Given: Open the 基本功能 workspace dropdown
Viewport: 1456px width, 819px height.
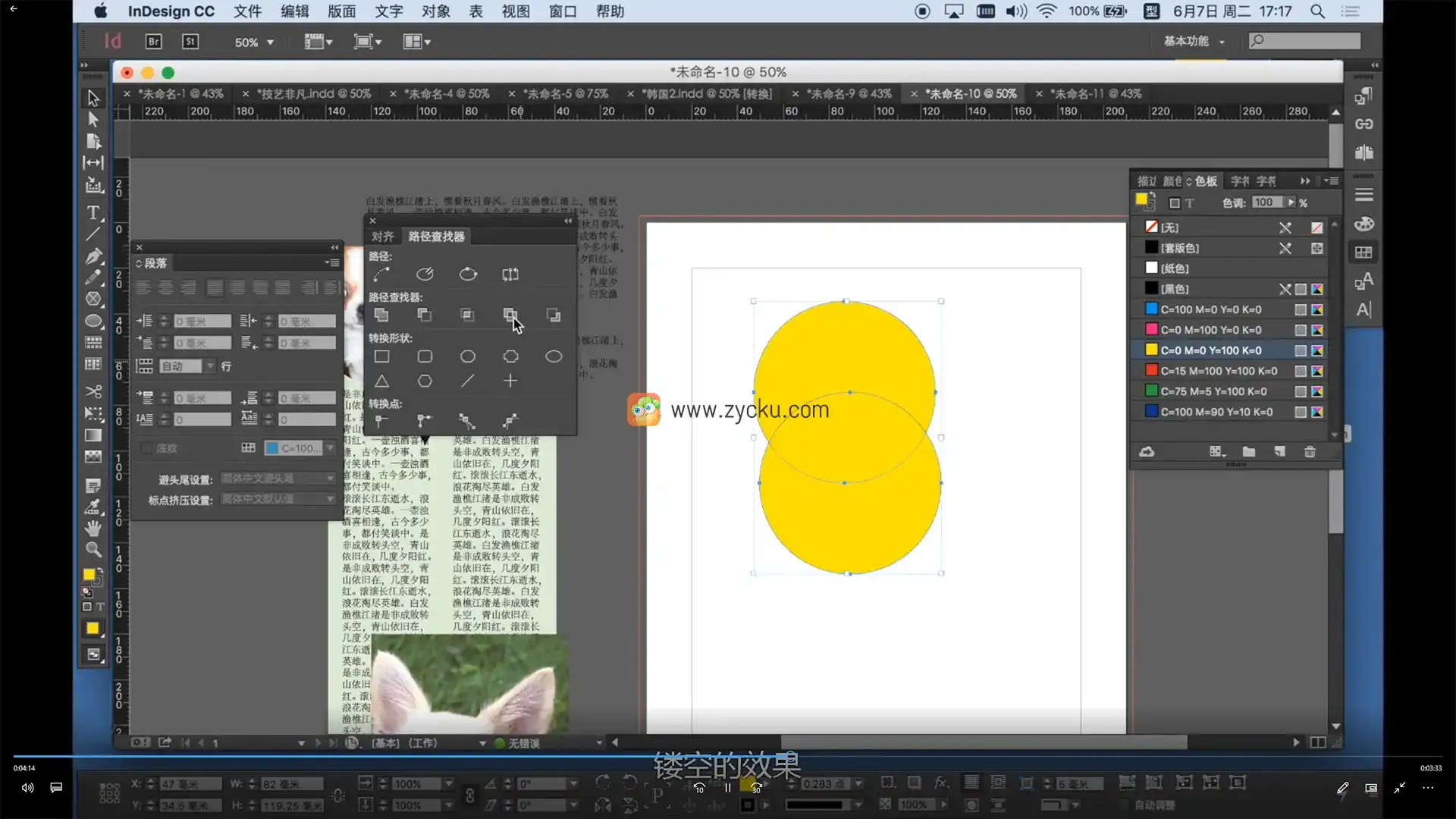Looking at the screenshot, I should pyautogui.click(x=1194, y=42).
